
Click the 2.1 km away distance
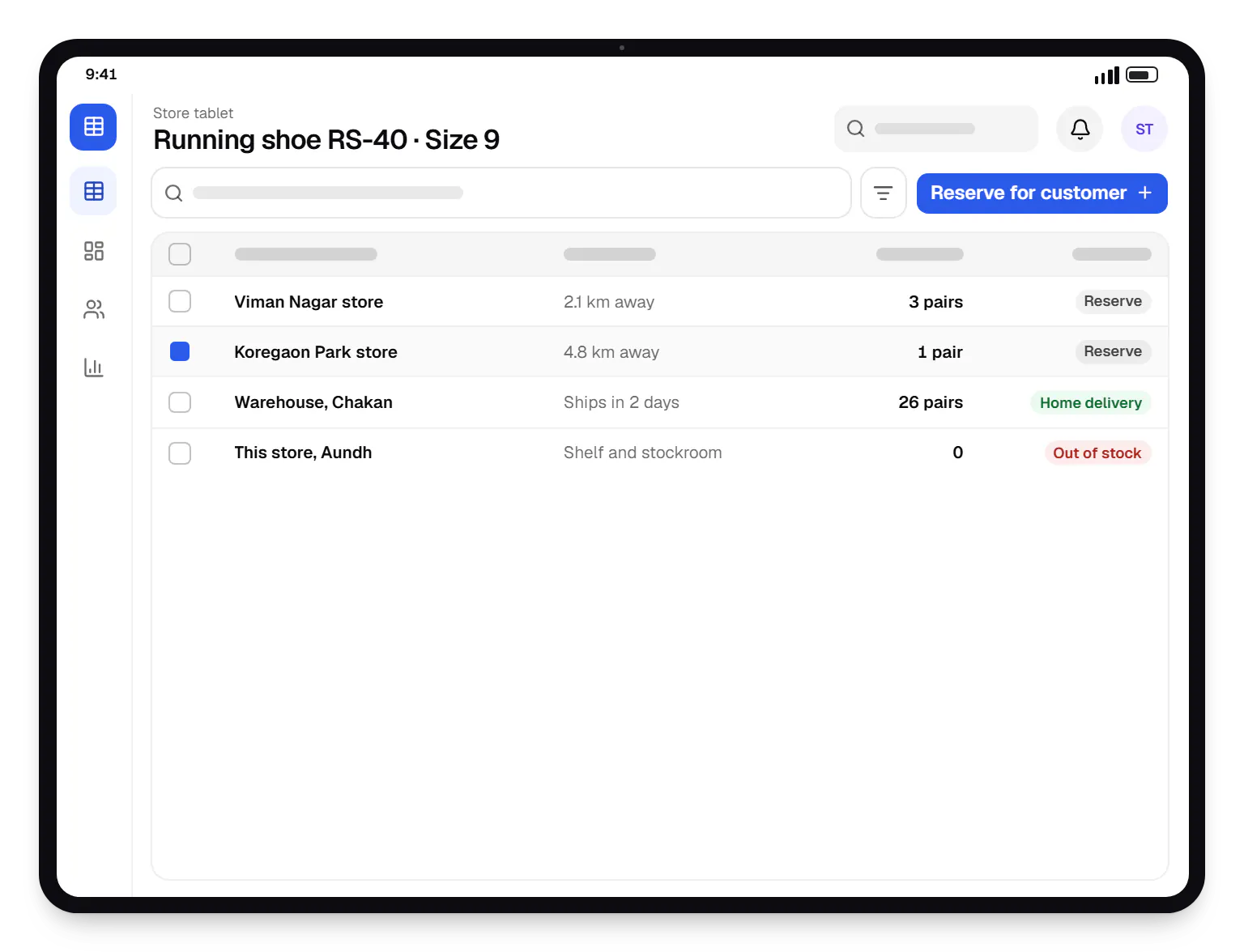[x=609, y=302]
